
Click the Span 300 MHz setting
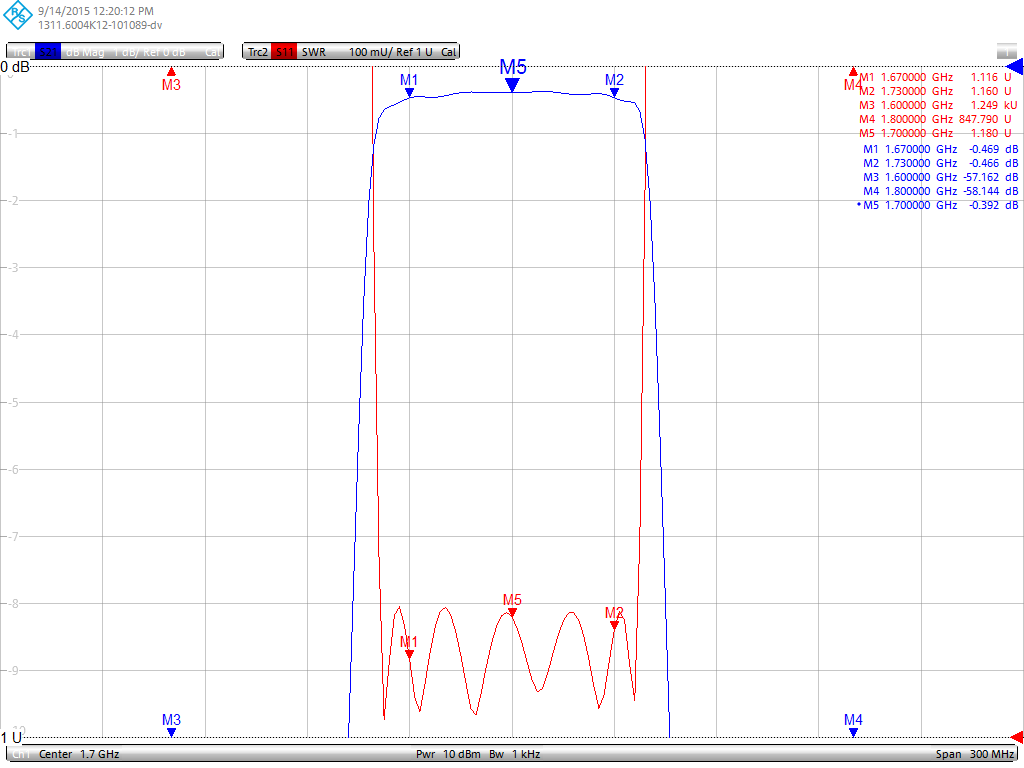[975, 754]
